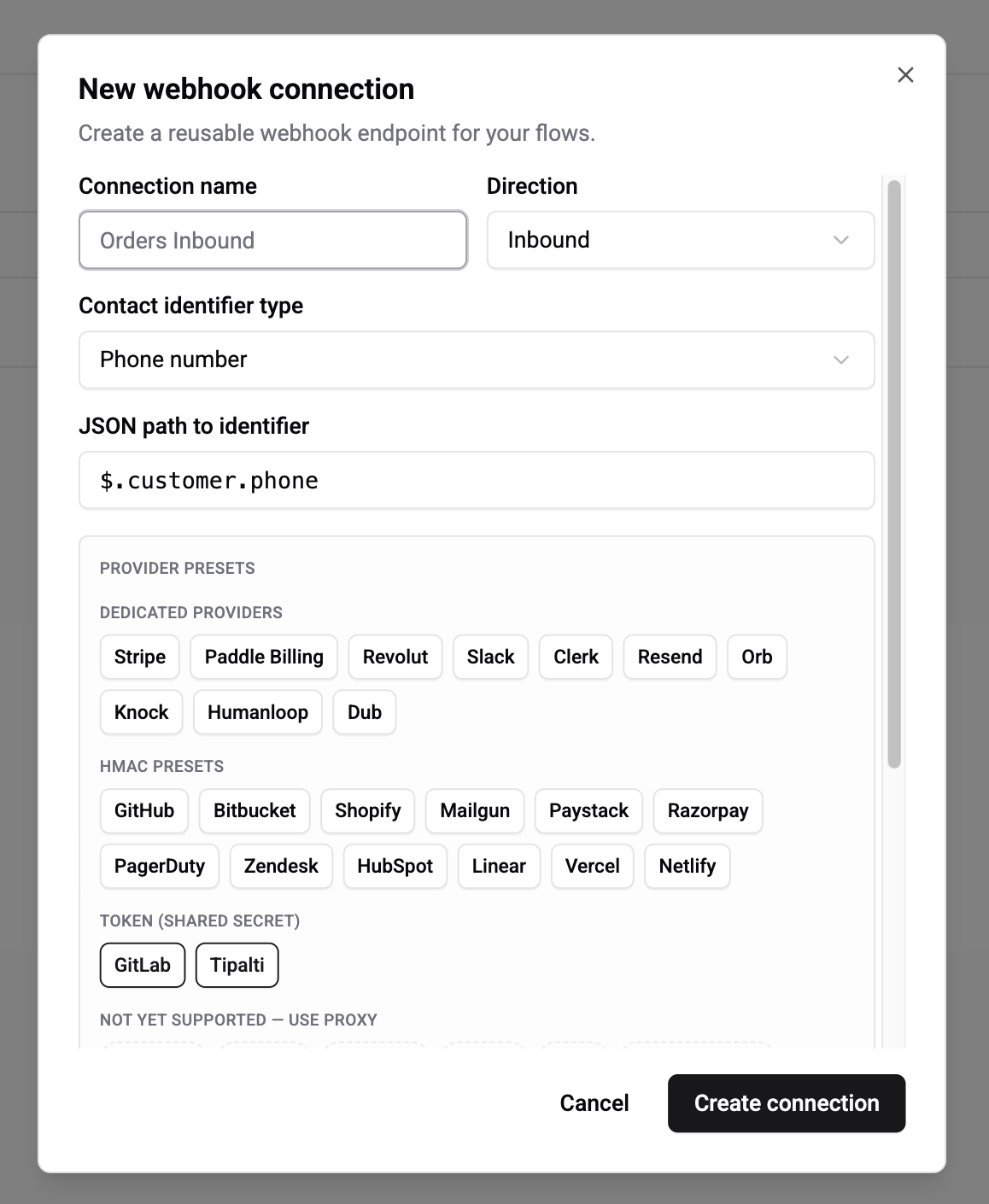989x1204 pixels.
Task: Close the New webhook connection dialog
Action: [x=905, y=75]
